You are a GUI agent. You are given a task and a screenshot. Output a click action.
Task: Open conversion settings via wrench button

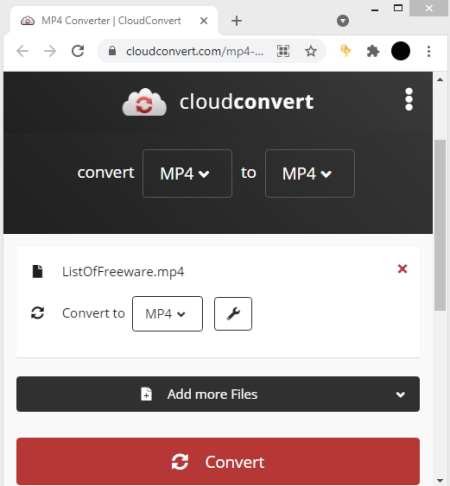pos(233,314)
